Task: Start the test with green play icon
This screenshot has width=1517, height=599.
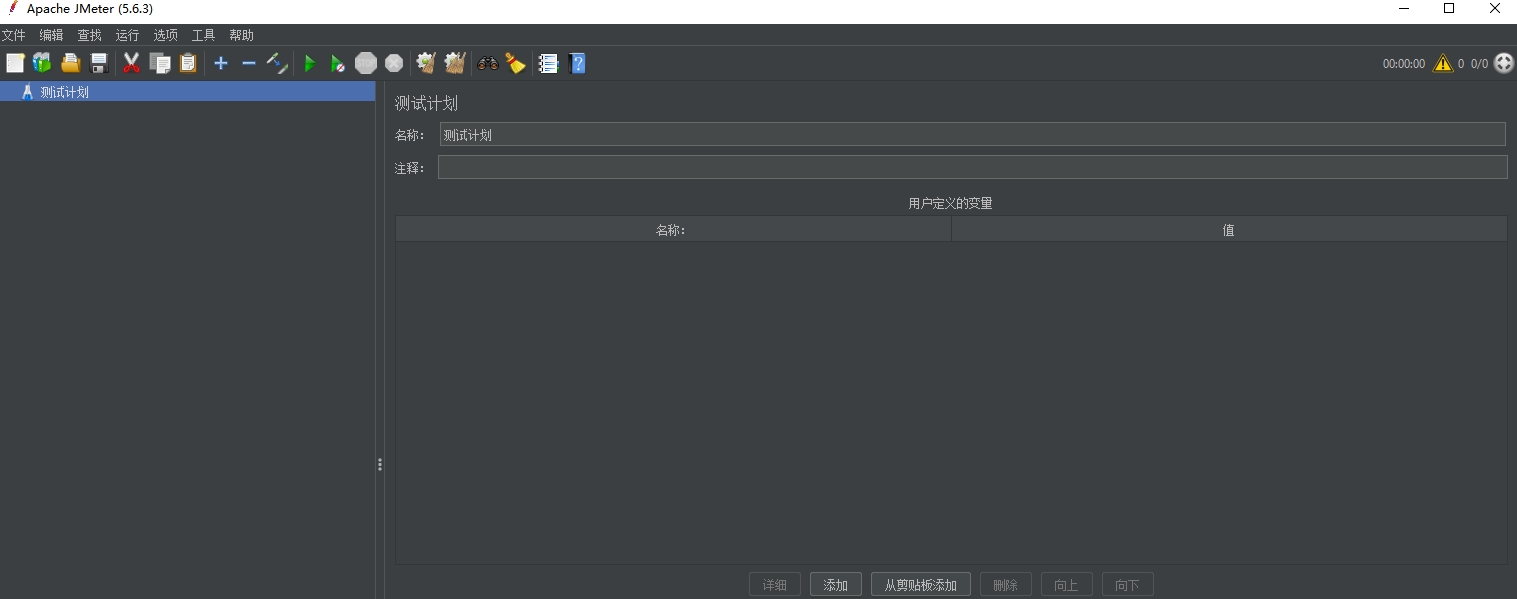Action: tap(309, 63)
